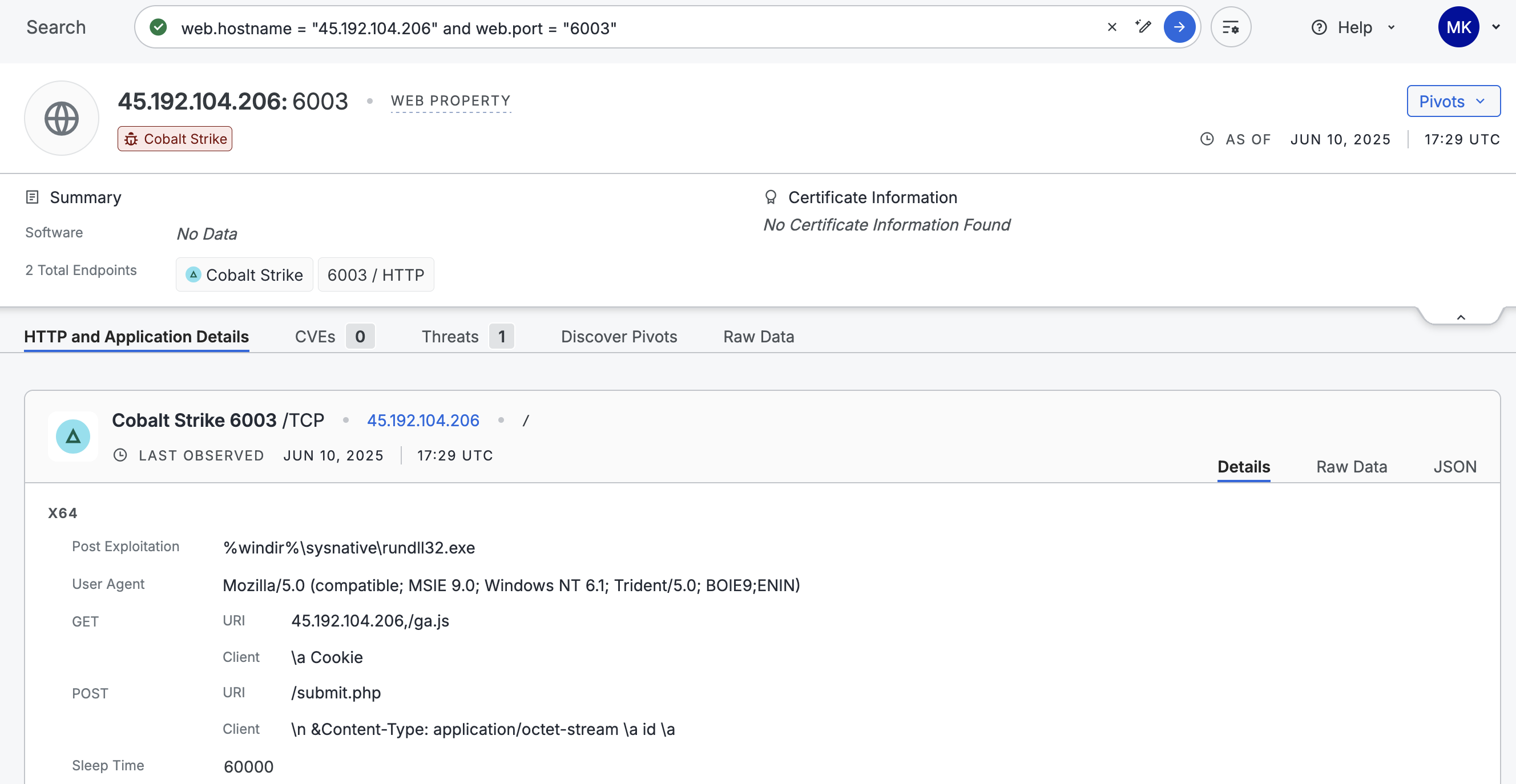Viewport: 1516px width, 784px height.
Task: Submit search with the blue arrow button
Action: (1179, 27)
